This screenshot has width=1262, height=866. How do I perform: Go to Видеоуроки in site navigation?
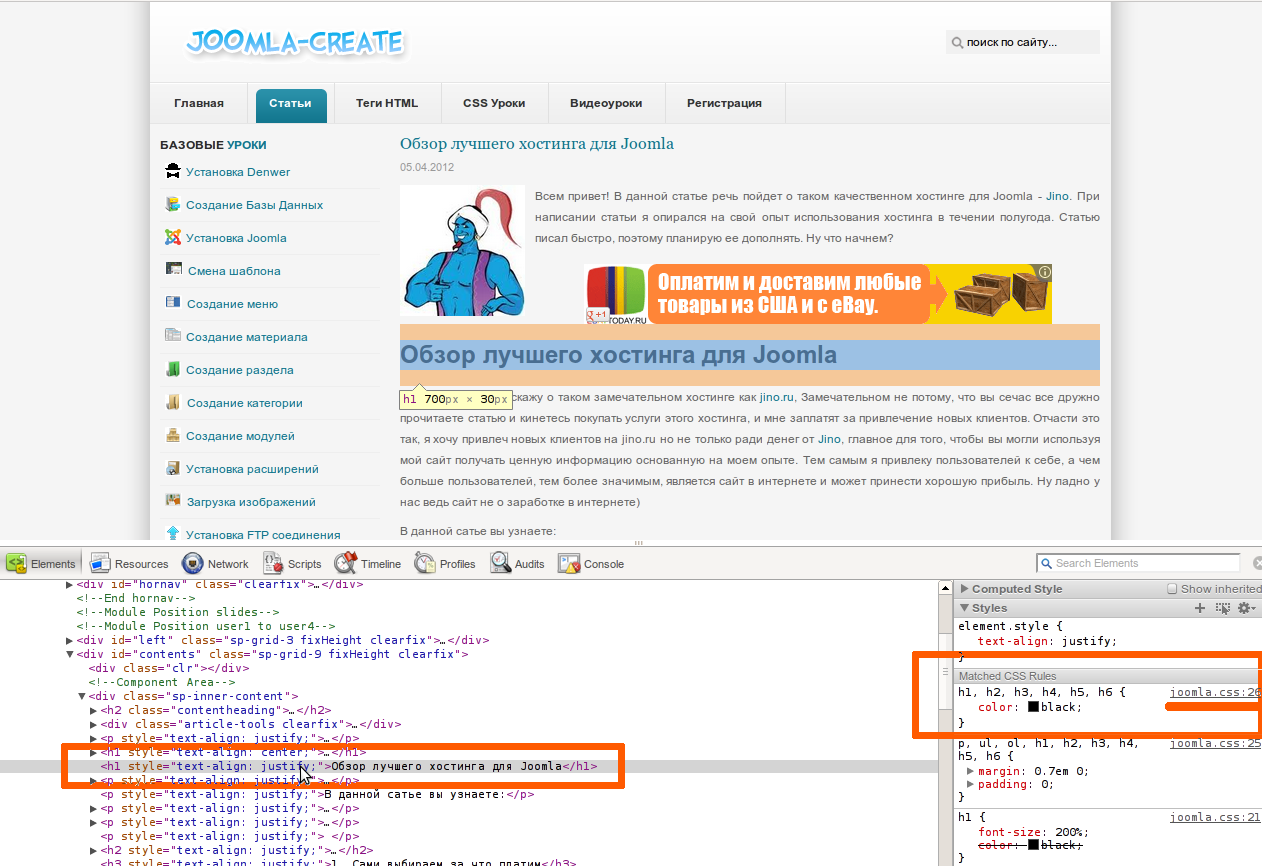606,103
